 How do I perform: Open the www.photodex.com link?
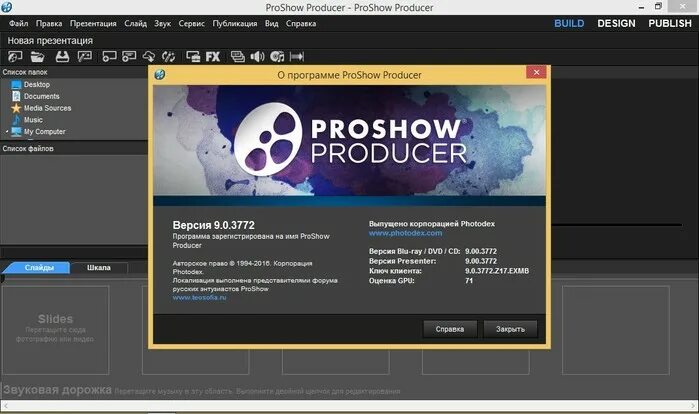coord(405,233)
